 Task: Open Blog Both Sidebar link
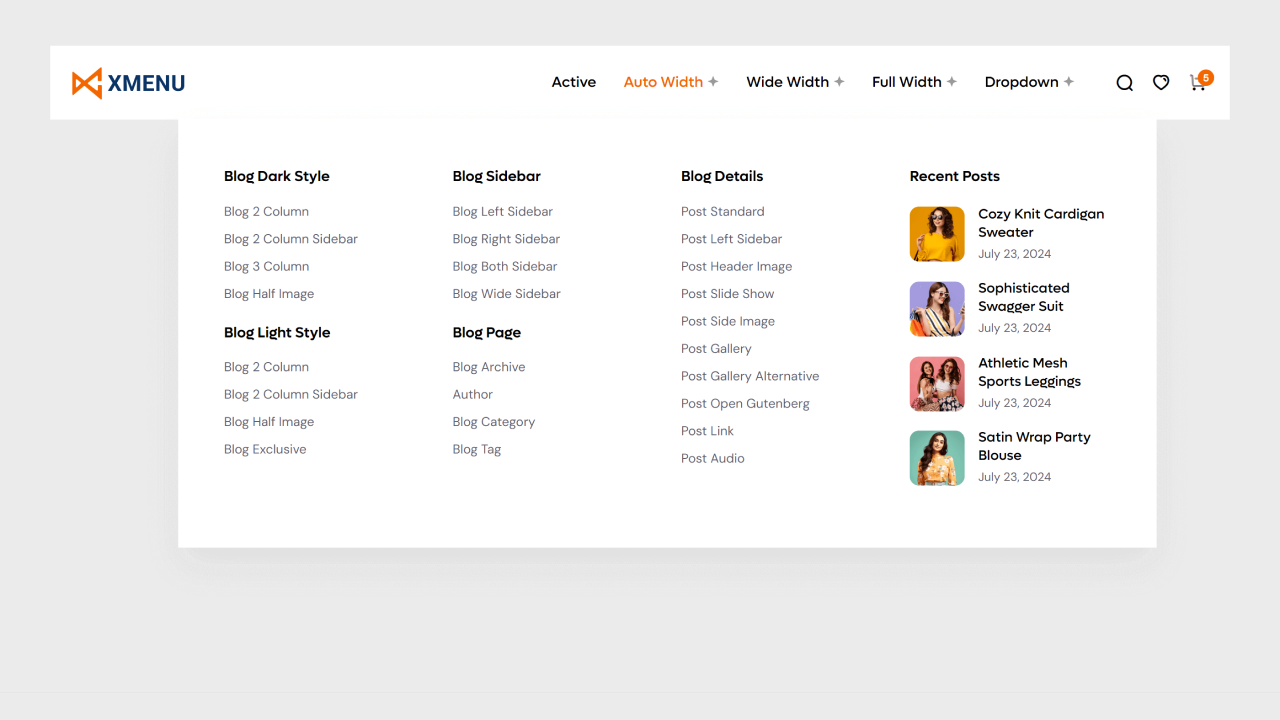click(504, 266)
